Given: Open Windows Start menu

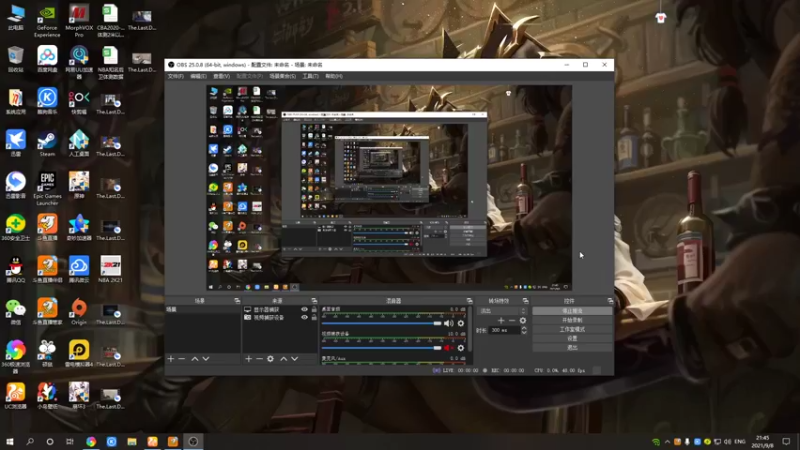Looking at the screenshot, I should [x=10, y=442].
